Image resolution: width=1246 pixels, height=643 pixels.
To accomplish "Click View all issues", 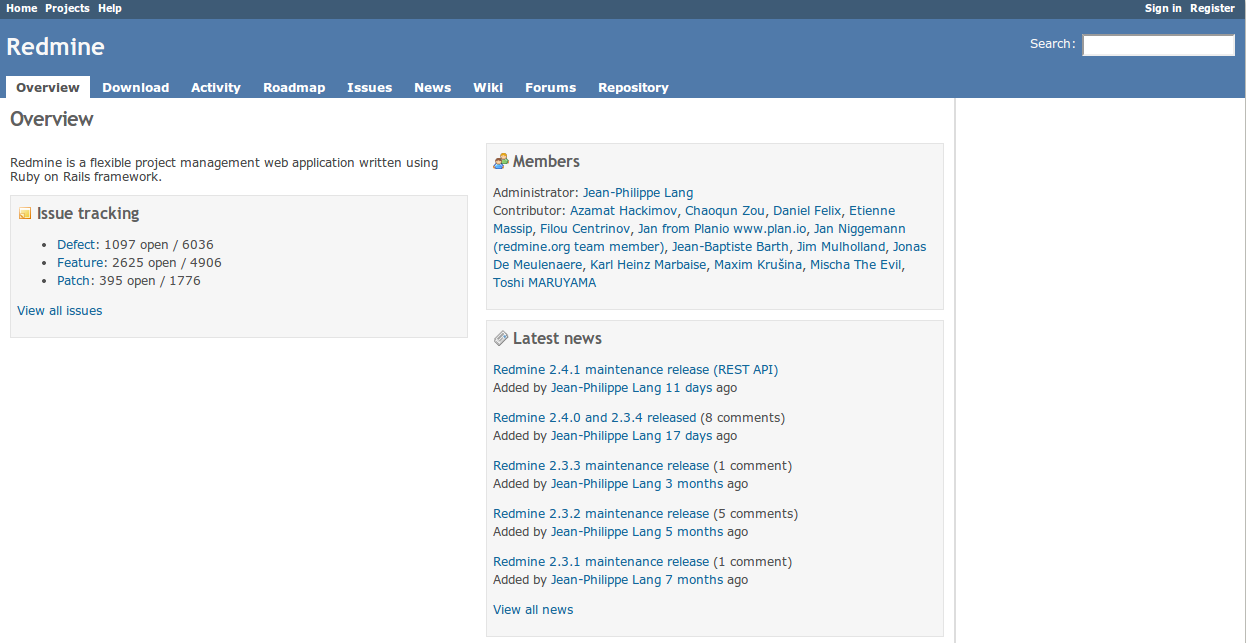I will coord(60,311).
